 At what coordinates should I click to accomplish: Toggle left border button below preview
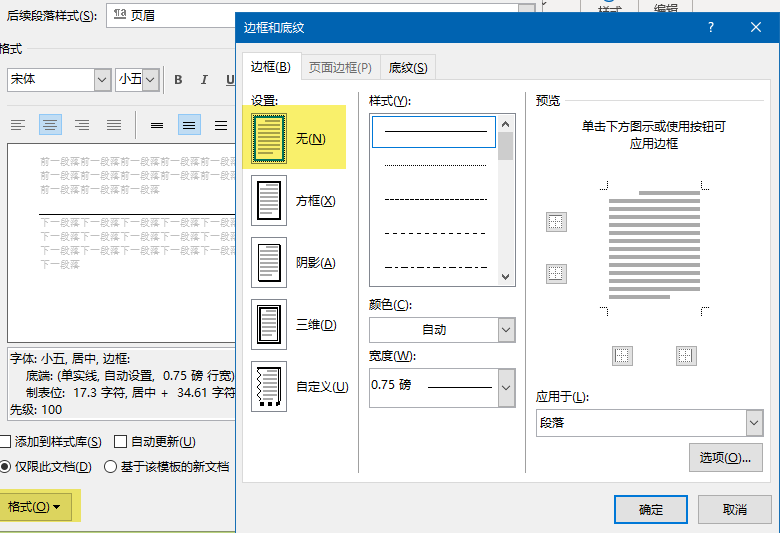click(x=622, y=356)
